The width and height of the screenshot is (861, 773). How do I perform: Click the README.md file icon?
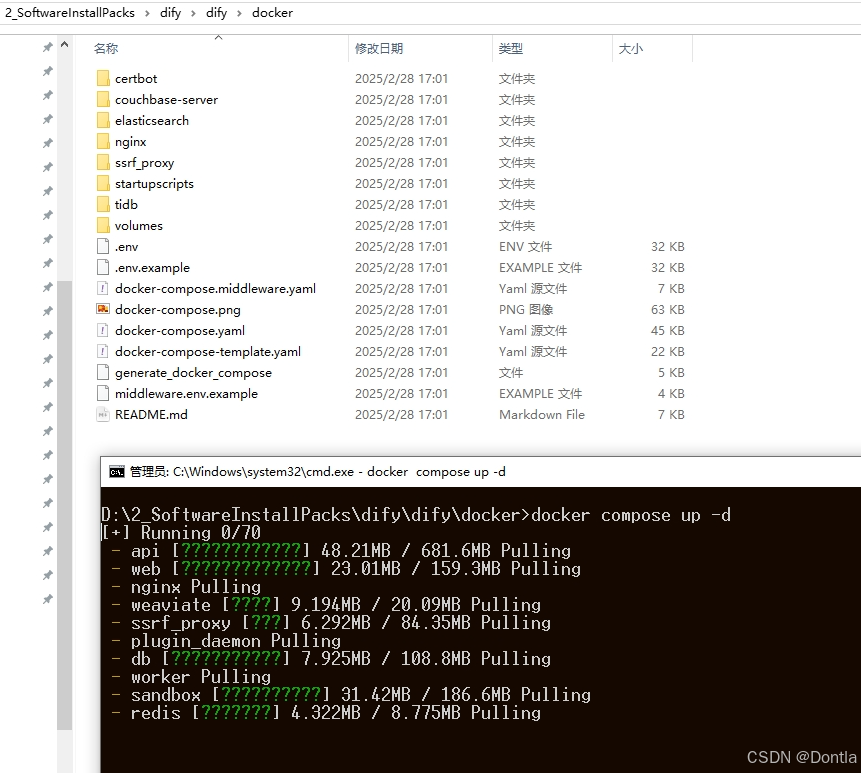pos(103,414)
